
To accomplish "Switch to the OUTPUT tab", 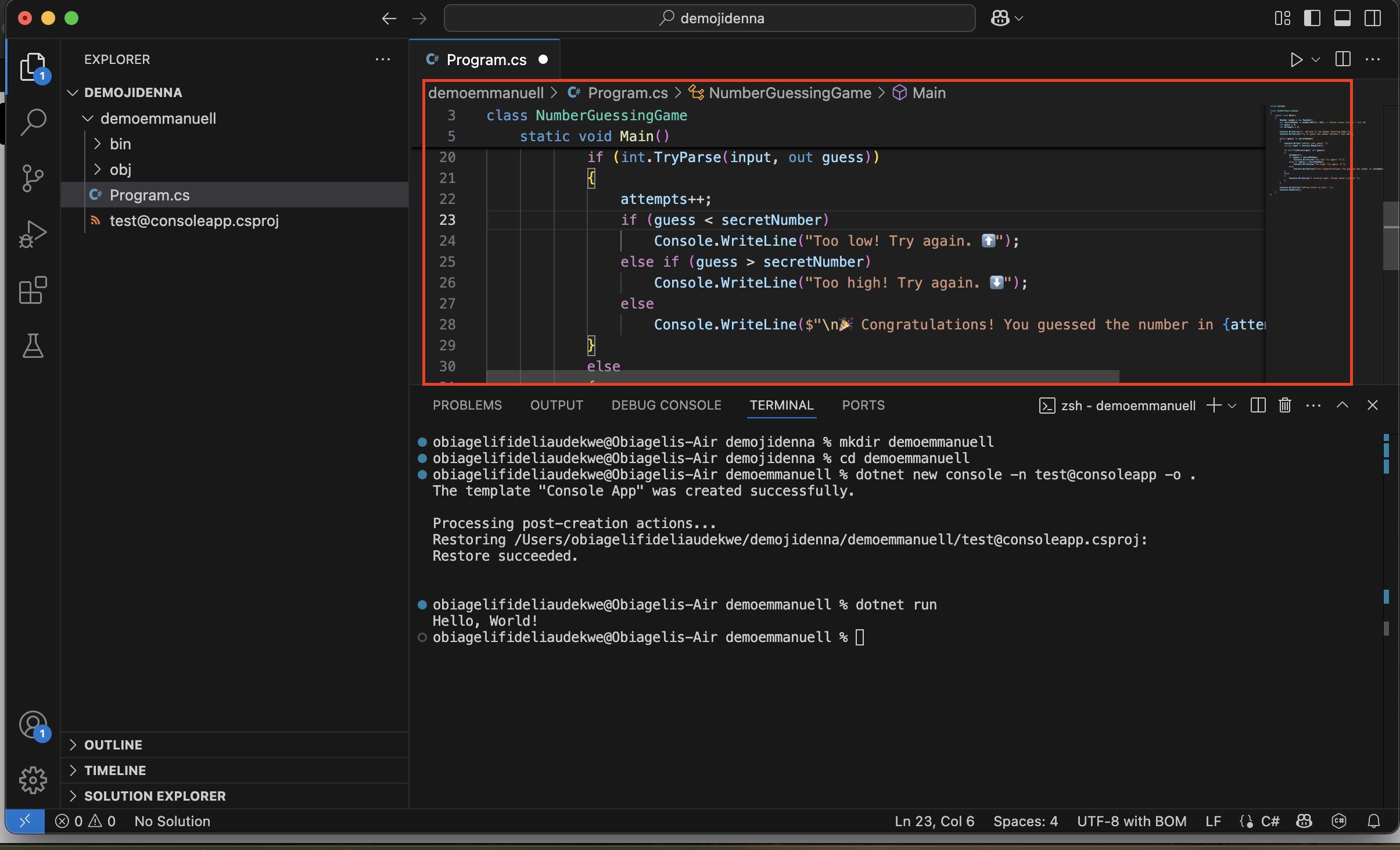I will [557, 406].
